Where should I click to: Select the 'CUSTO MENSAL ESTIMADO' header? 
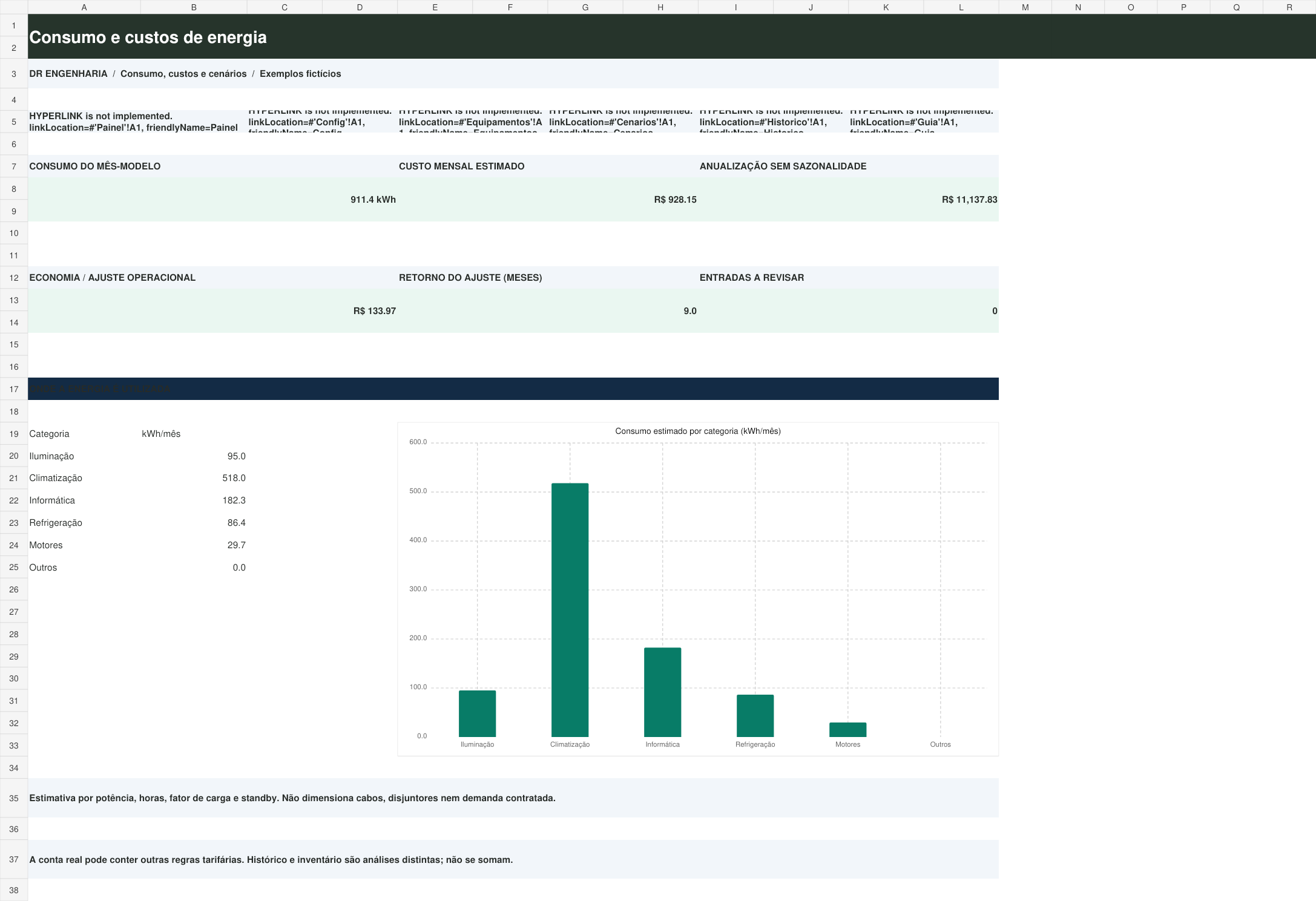point(548,166)
